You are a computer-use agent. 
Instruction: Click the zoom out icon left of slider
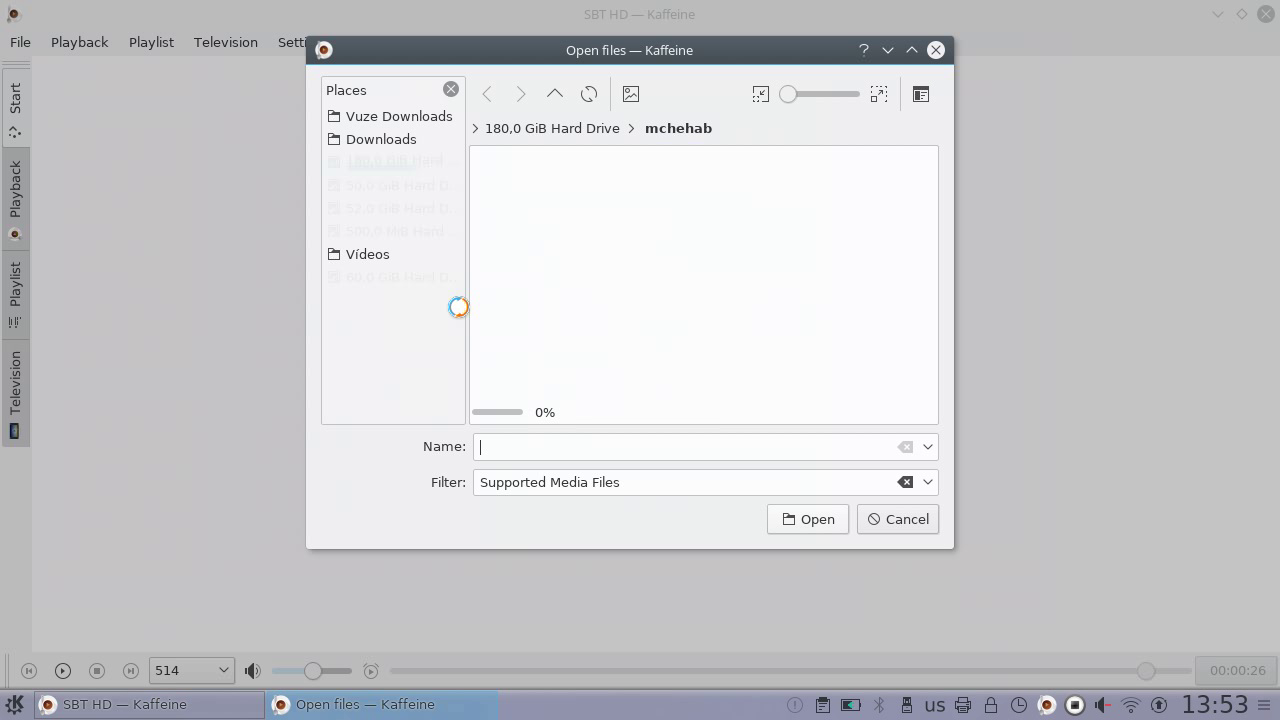coord(761,94)
